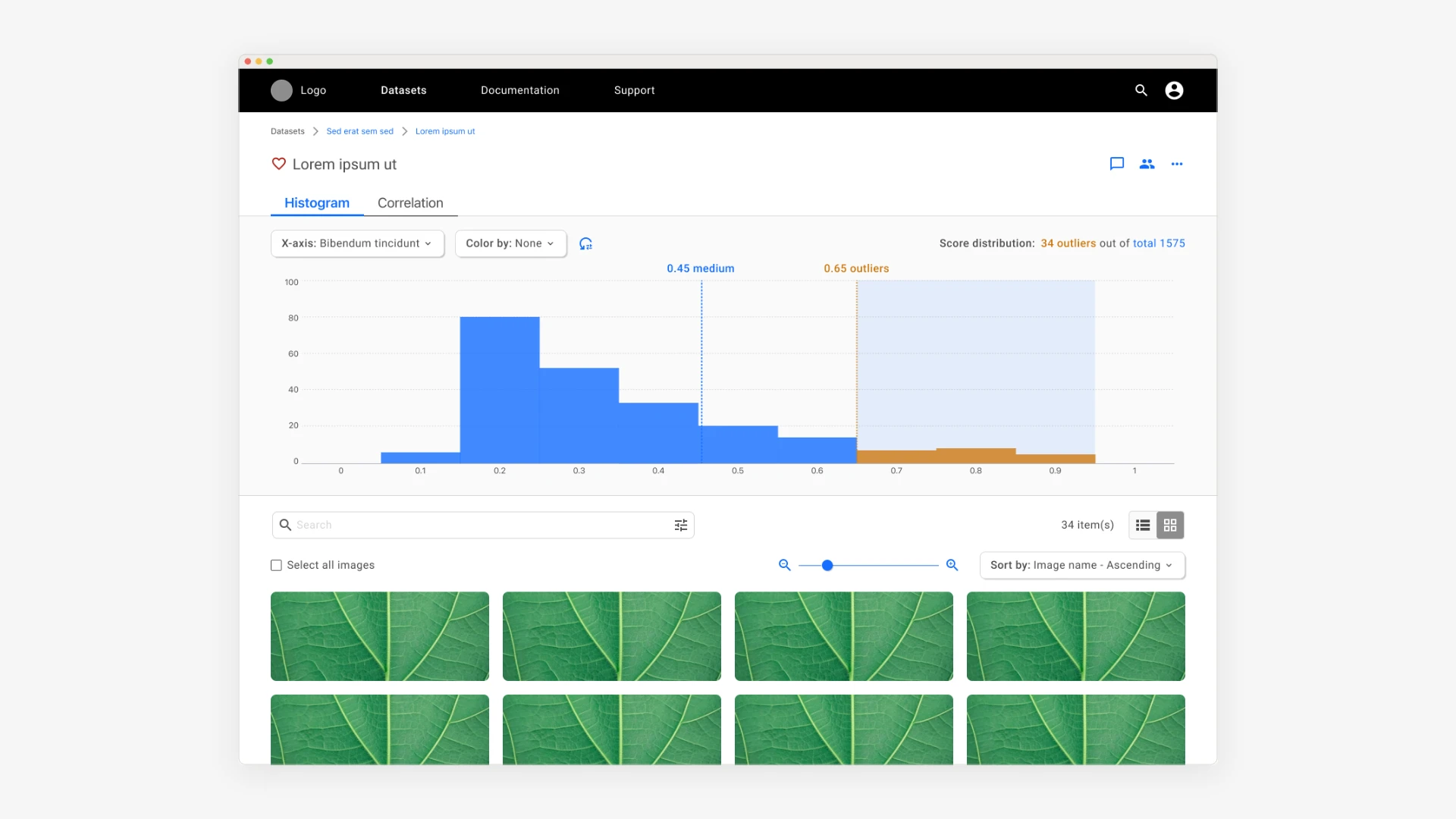Select fourth leaf thumbnail in top row

1076,636
